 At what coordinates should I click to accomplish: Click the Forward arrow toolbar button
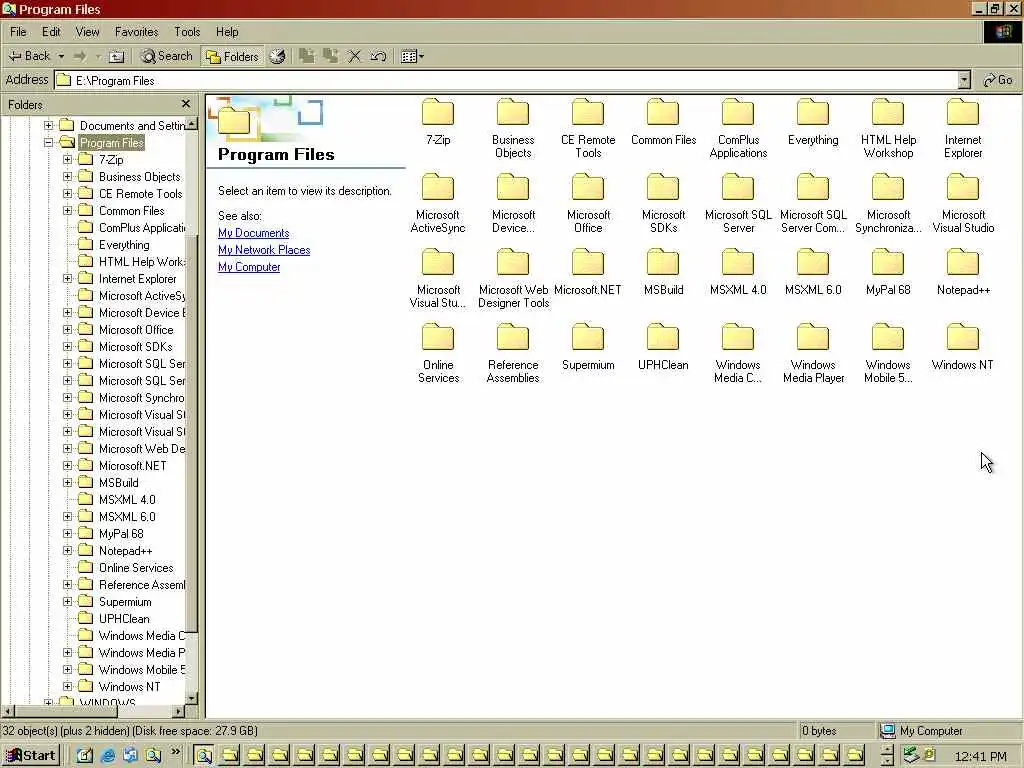[x=80, y=56]
